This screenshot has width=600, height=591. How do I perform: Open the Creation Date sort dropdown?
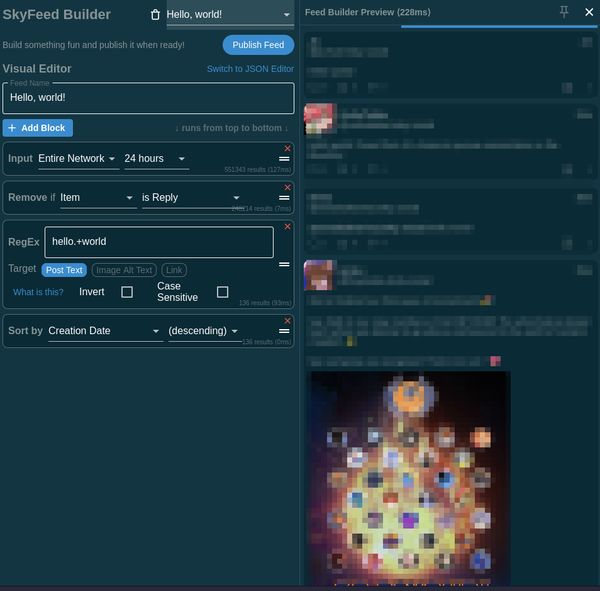point(104,331)
